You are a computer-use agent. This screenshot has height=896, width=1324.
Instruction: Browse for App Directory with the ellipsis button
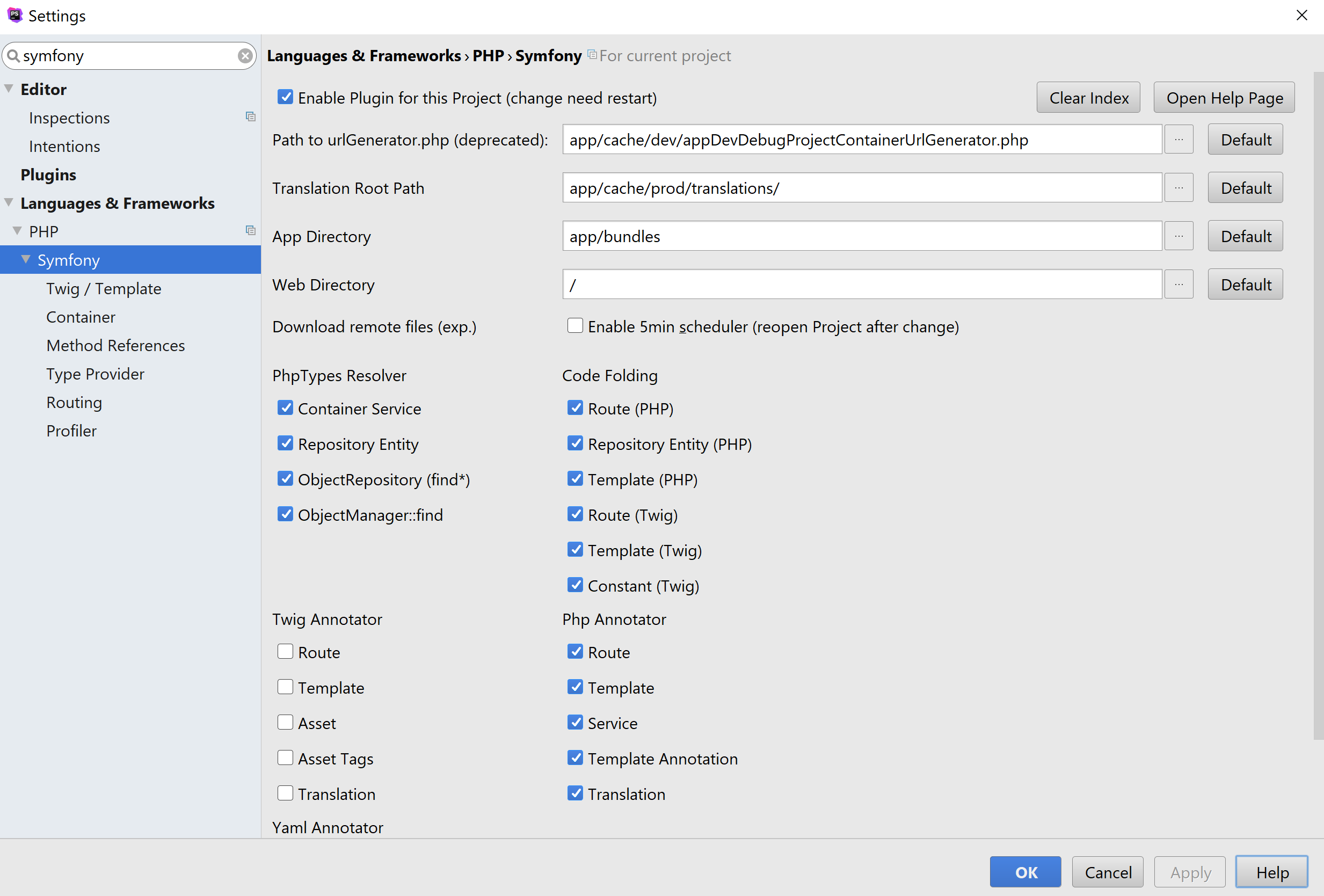tap(1178, 236)
